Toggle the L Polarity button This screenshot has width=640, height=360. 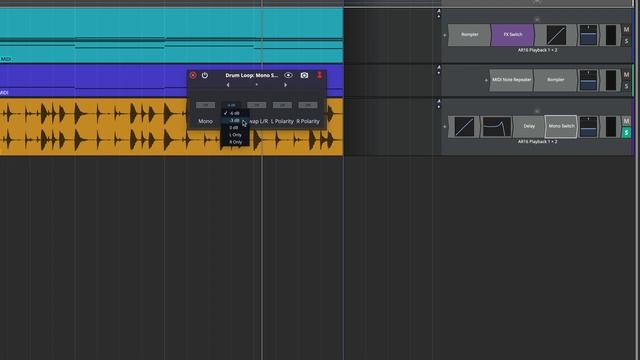282,105
